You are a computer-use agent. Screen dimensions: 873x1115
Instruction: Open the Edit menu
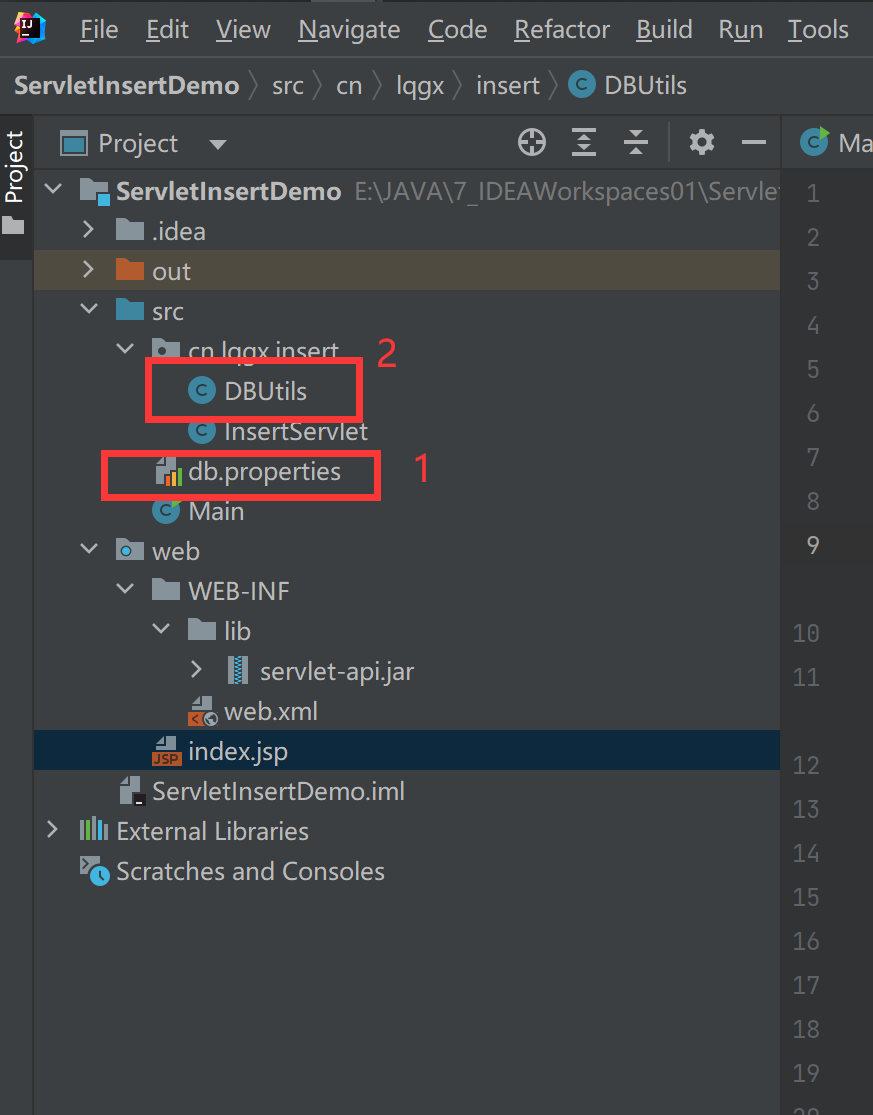167,30
